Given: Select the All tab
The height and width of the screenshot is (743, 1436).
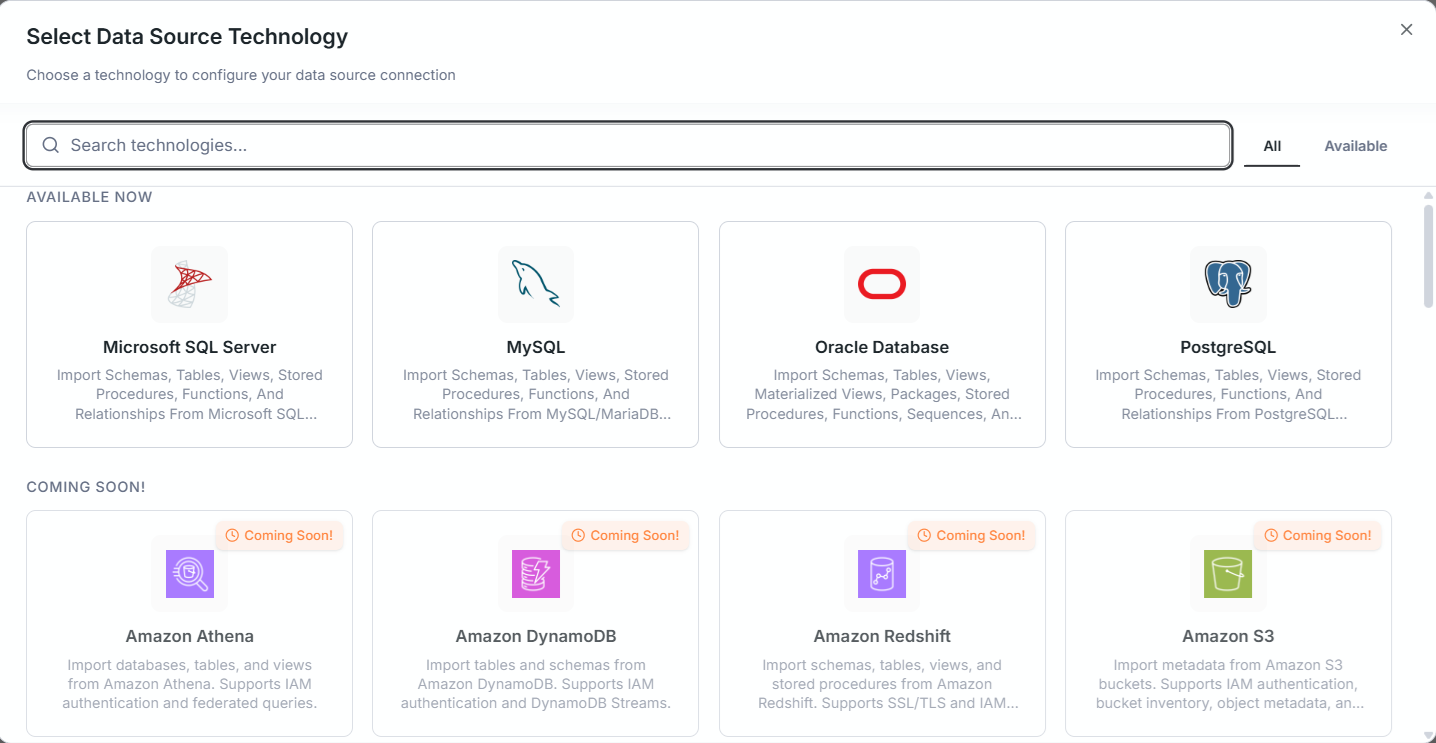Looking at the screenshot, I should 1272,146.
